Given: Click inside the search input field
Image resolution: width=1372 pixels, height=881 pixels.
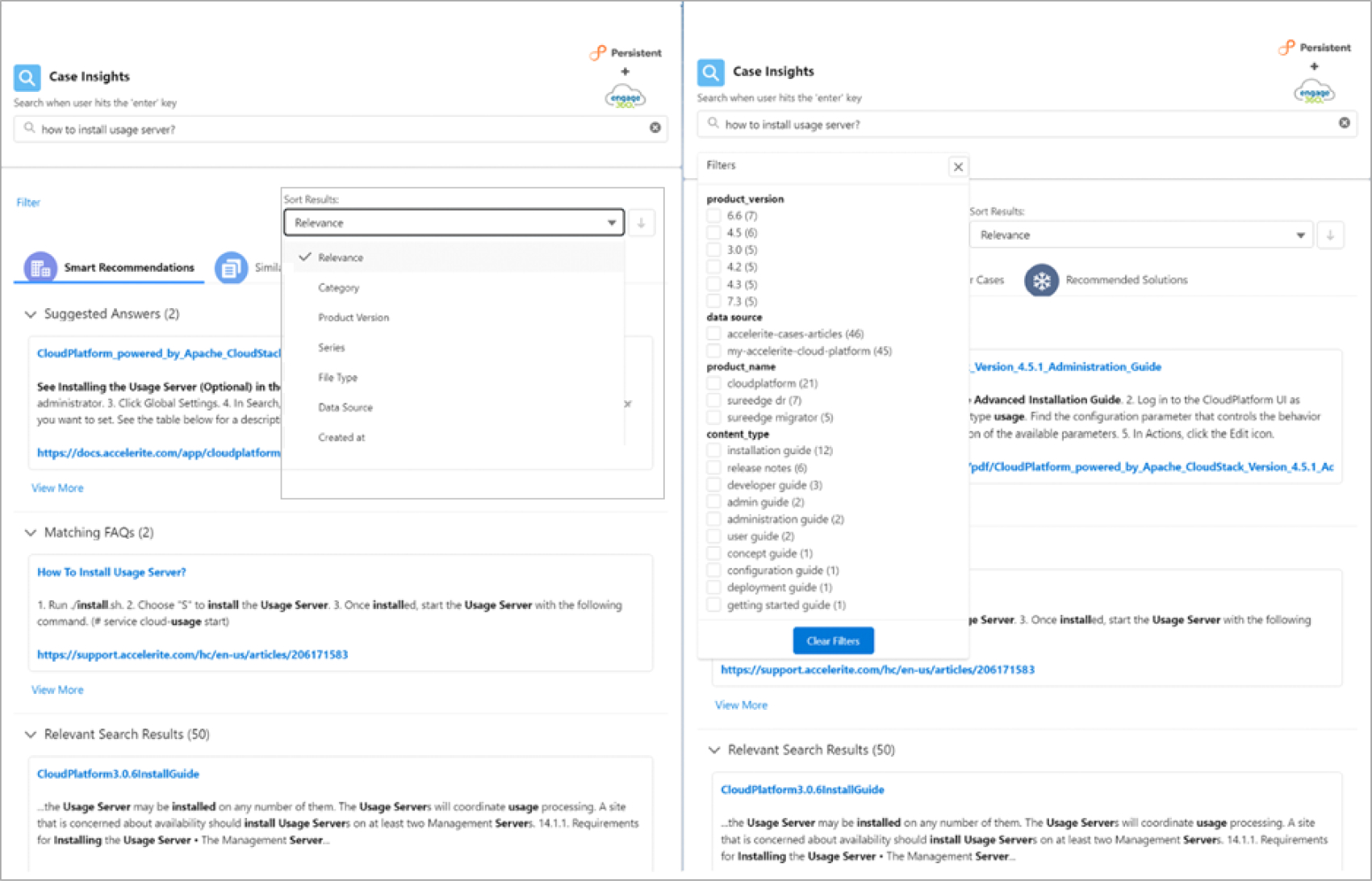Looking at the screenshot, I should click(323, 128).
